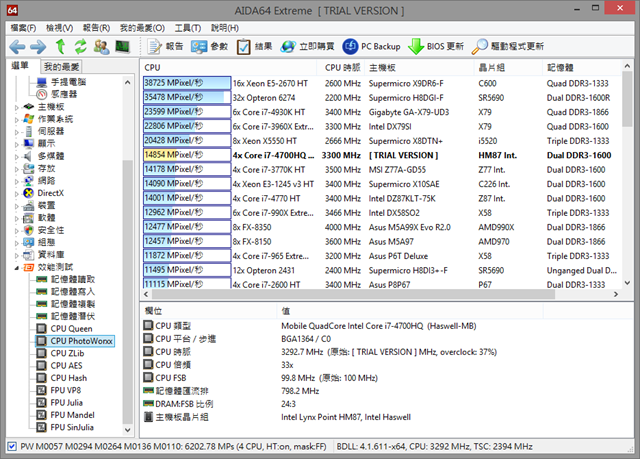This screenshot has height=459, width=640.
Task: Expand the 網路 tree node
Action: (17, 182)
